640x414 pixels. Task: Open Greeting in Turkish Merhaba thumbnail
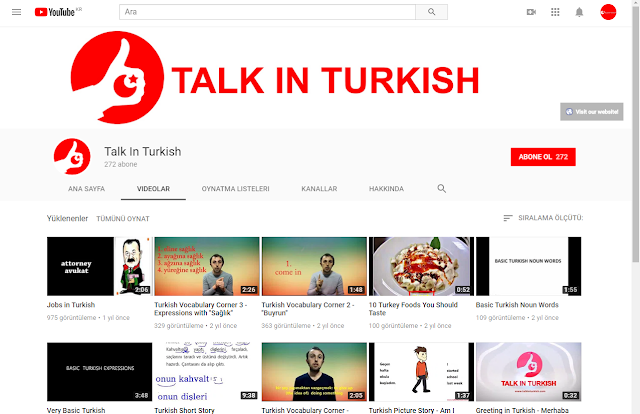[528, 372]
